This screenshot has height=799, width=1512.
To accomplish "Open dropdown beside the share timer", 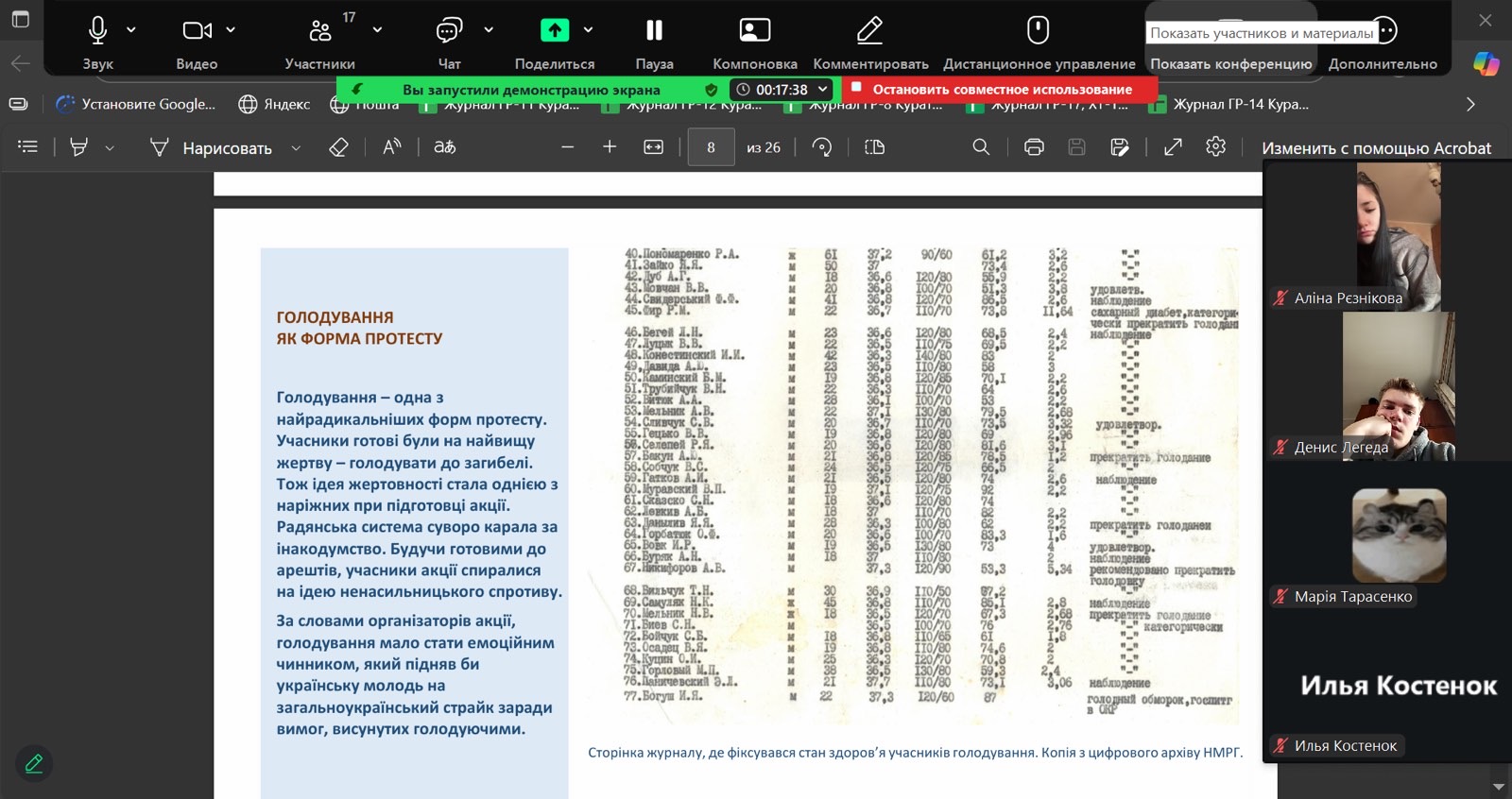I will 823,89.
